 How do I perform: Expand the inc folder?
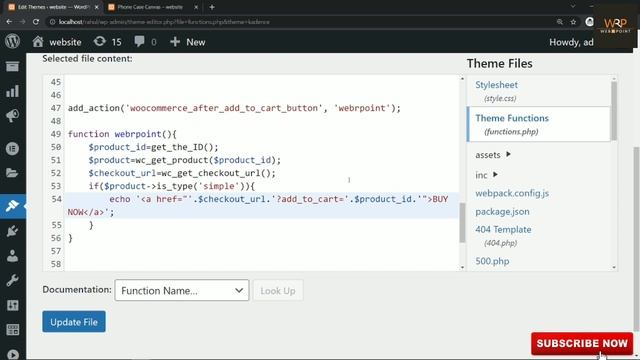tap(486, 175)
